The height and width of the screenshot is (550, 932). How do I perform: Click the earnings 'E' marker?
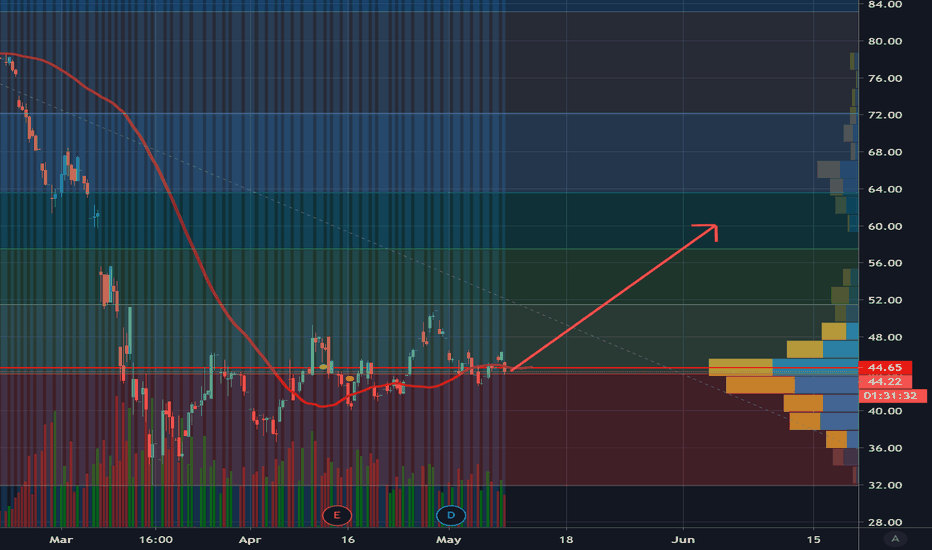coord(337,515)
